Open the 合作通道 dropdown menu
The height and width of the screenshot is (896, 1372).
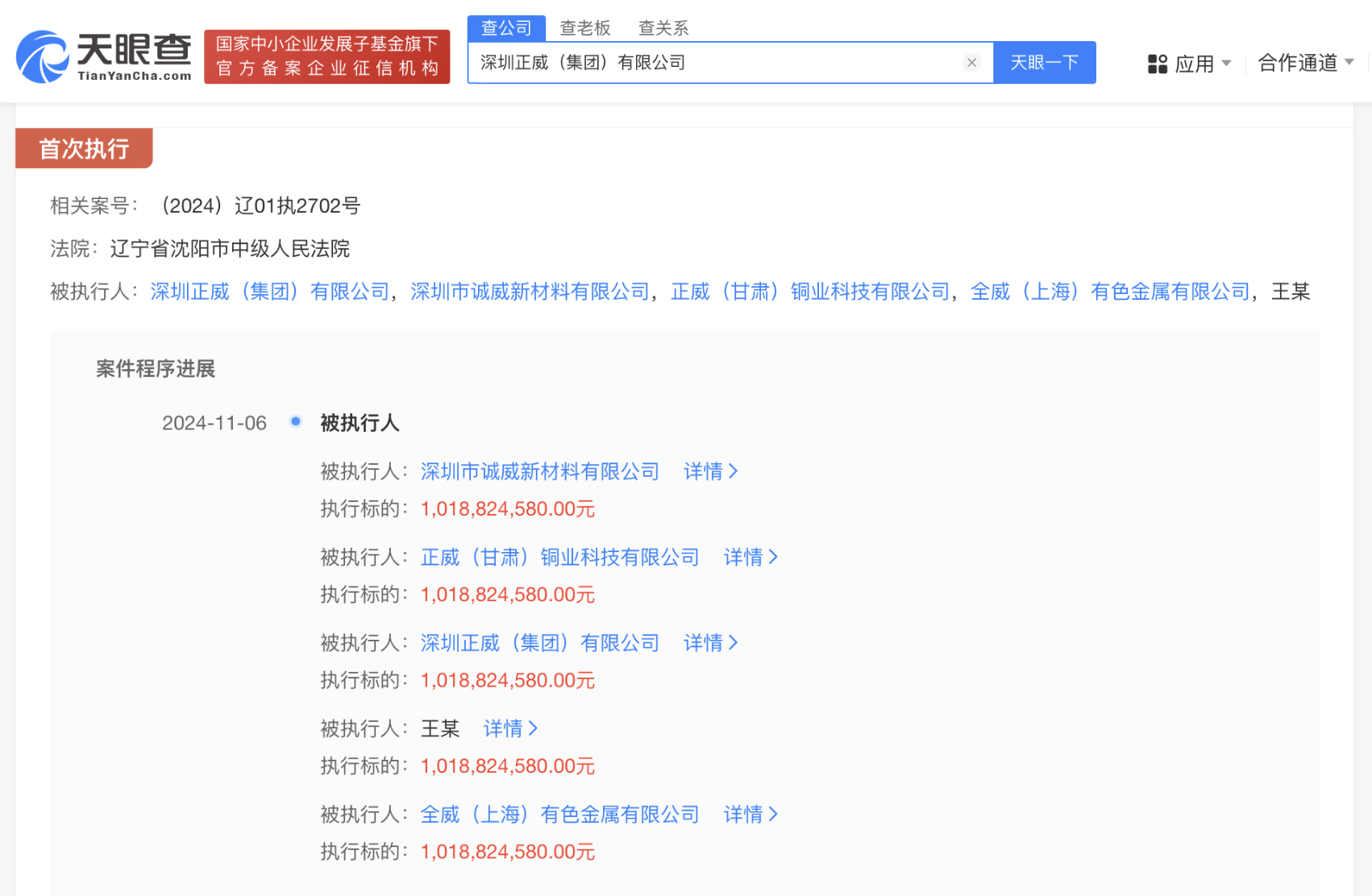pos(1305,63)
